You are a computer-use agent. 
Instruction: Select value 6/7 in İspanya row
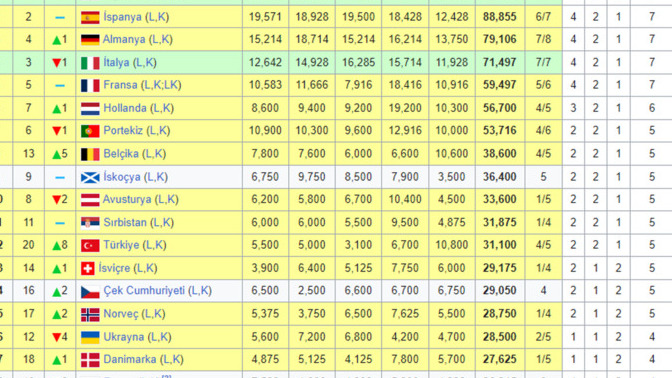pos(543,17)
